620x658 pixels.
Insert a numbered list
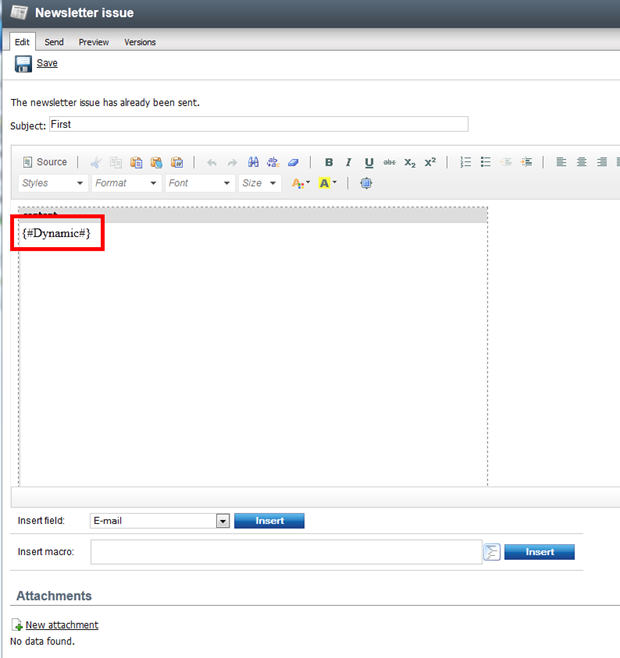coord(465,162)
